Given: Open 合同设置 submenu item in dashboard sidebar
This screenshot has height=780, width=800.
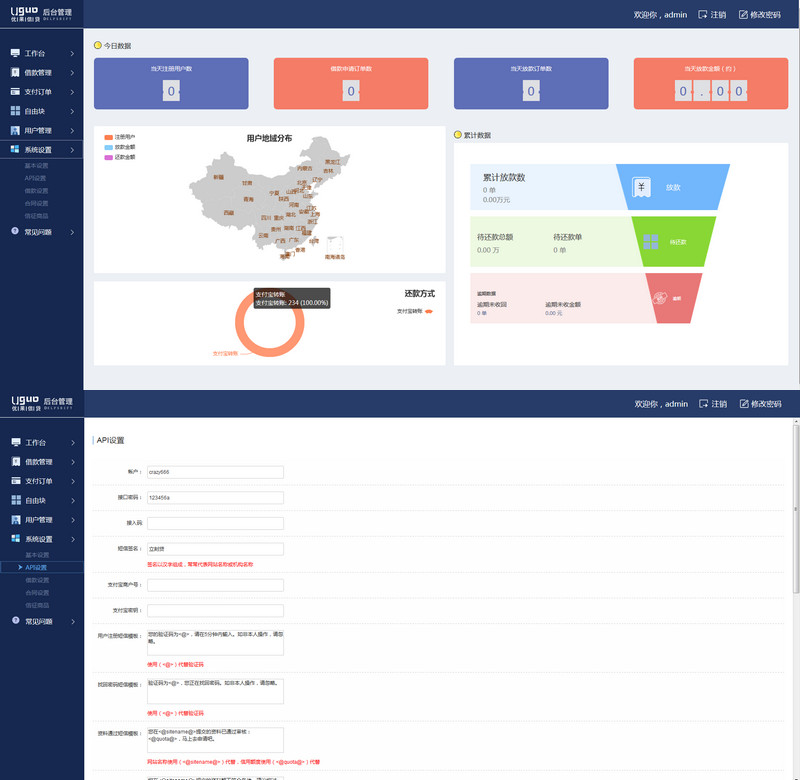Looking at the screenshot, I should tap(36, 203).
